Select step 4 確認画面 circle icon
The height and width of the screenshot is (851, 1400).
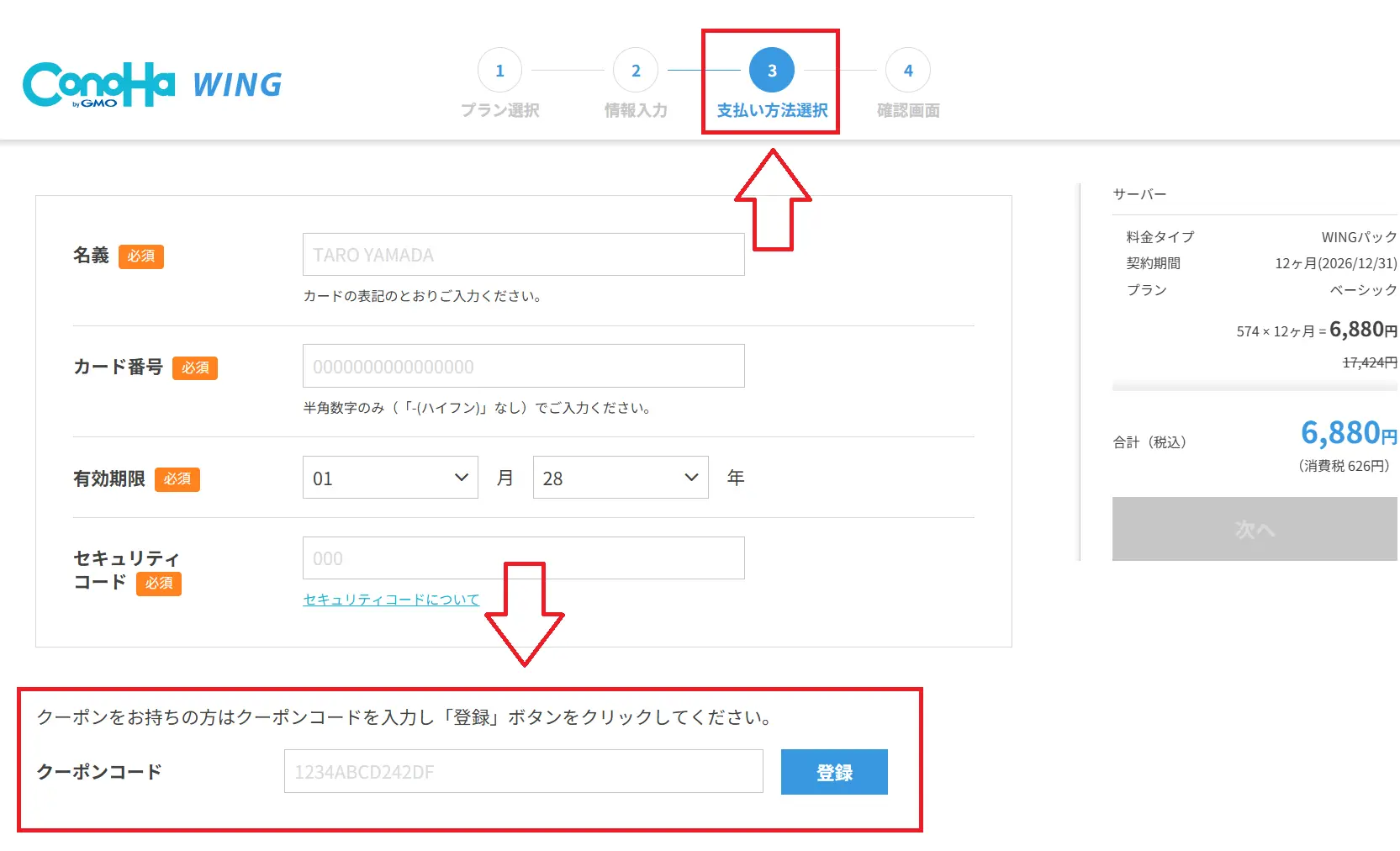907,70
